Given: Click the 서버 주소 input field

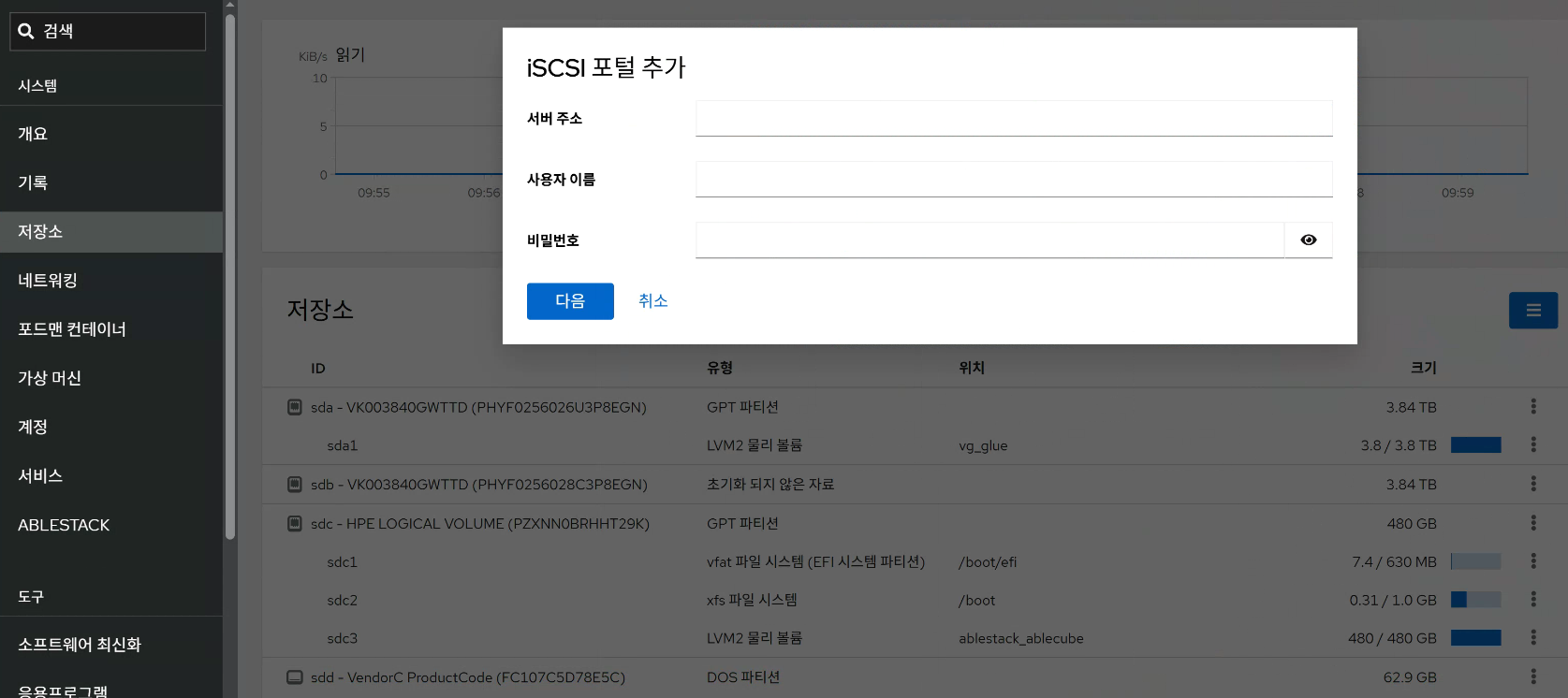Looking at the screenshot, I should click(1014, 119).
